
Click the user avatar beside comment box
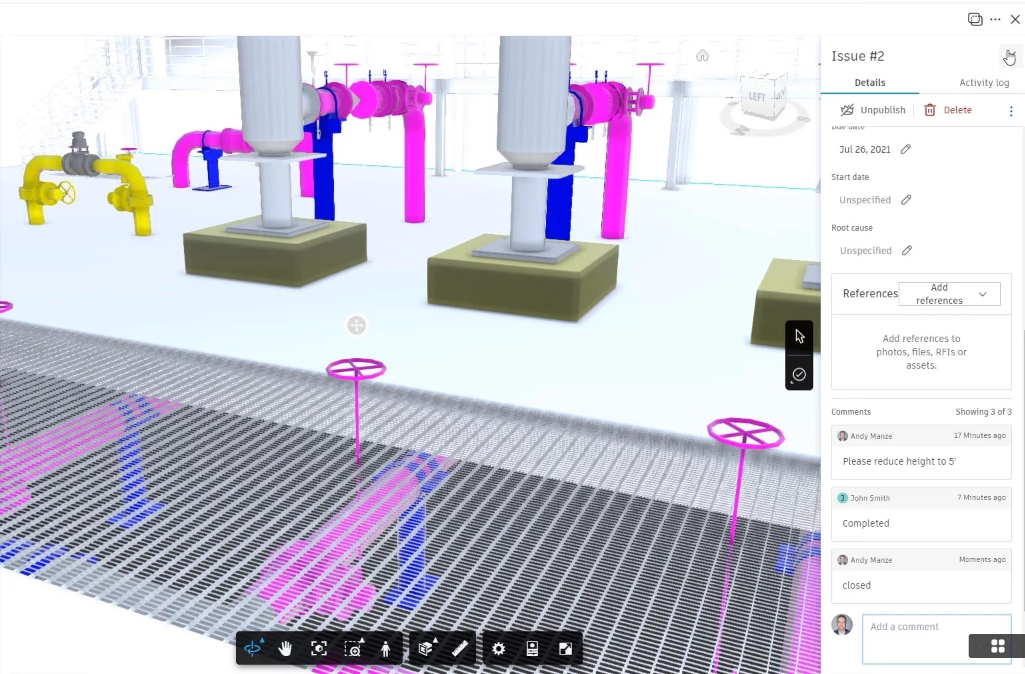(x=842, y=624)
